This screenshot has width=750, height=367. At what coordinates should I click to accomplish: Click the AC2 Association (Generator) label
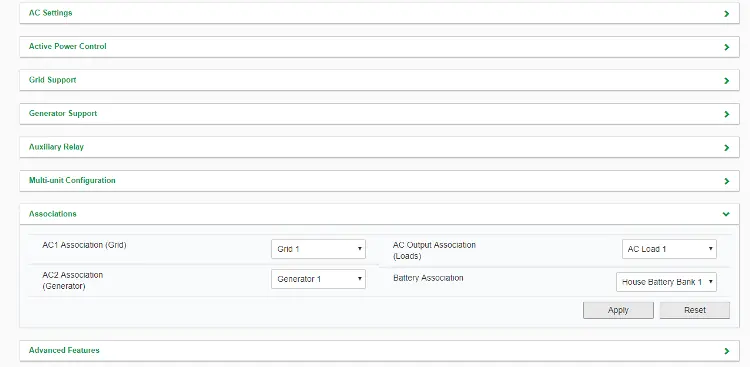(x=72, y=281)
